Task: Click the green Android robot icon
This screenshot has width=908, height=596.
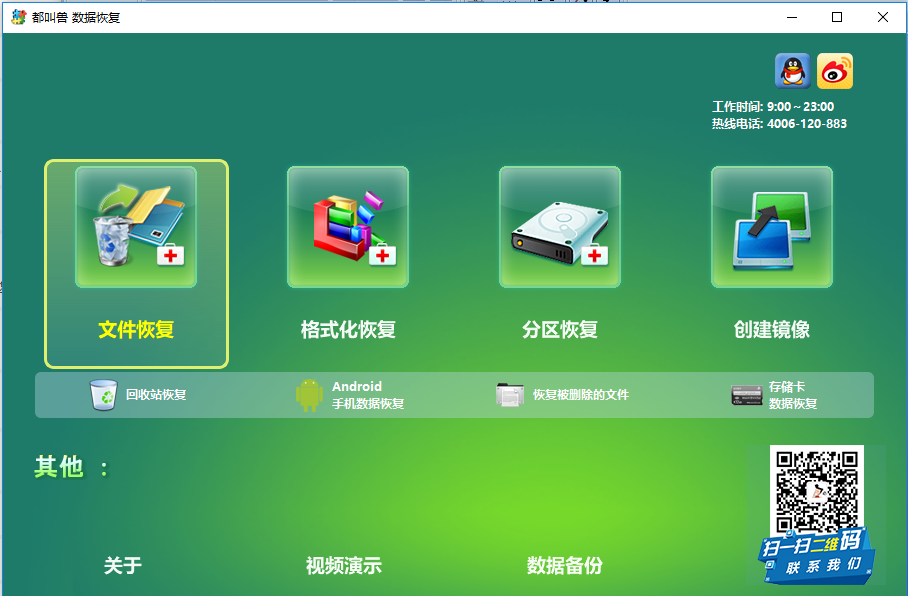Action: 309,395
